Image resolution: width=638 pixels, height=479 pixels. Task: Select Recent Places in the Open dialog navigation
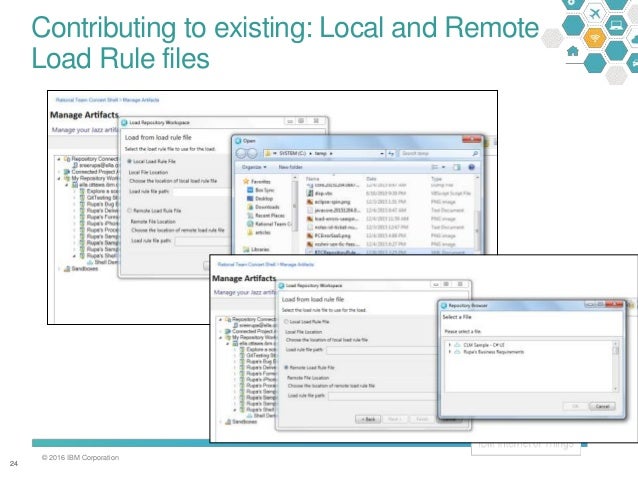tap(266, 215)
